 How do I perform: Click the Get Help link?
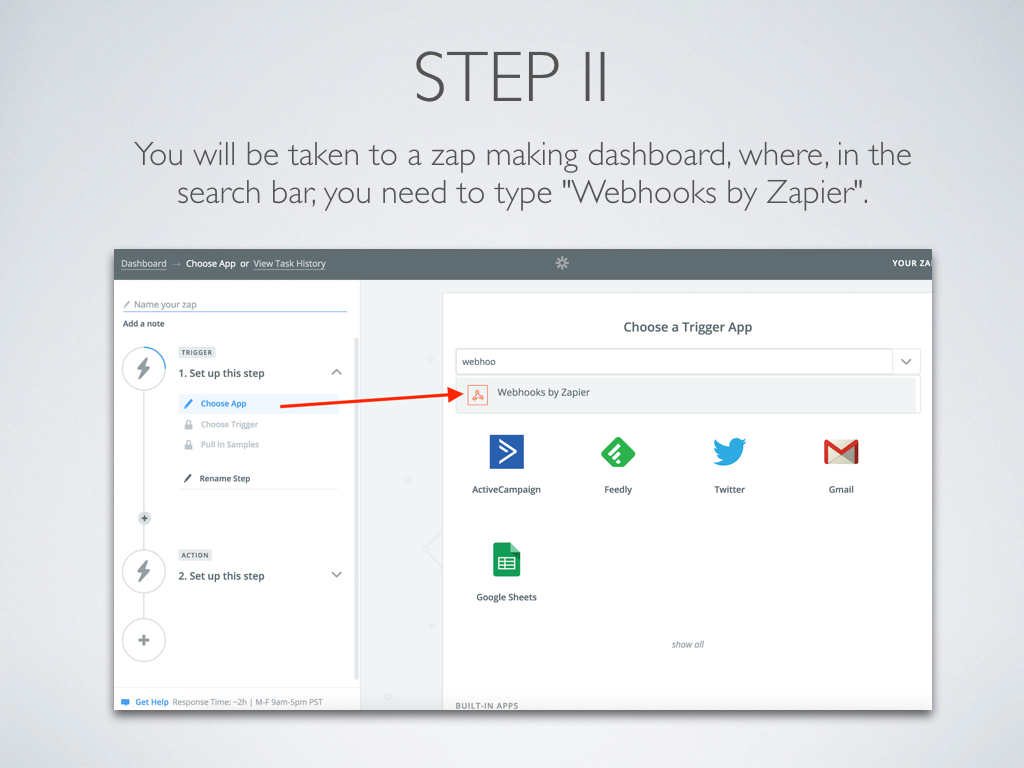pyautogui.click(x=152, y=702)
